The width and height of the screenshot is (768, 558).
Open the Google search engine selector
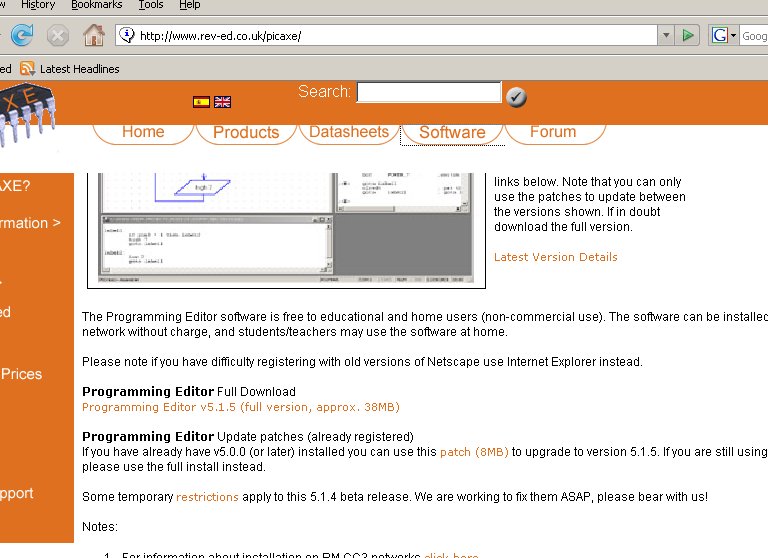(x=724, y=35)
